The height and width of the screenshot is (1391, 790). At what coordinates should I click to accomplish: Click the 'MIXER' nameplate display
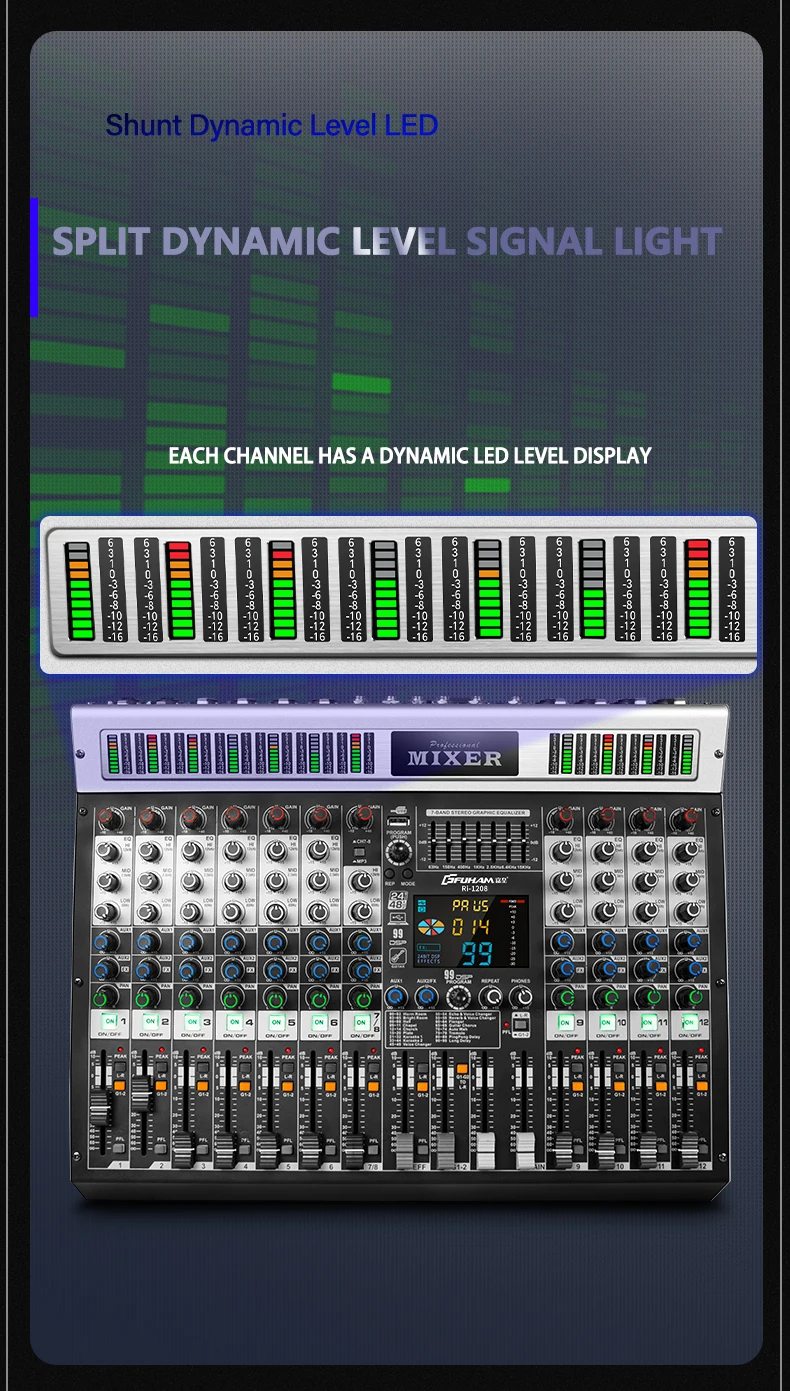[454, 753]
